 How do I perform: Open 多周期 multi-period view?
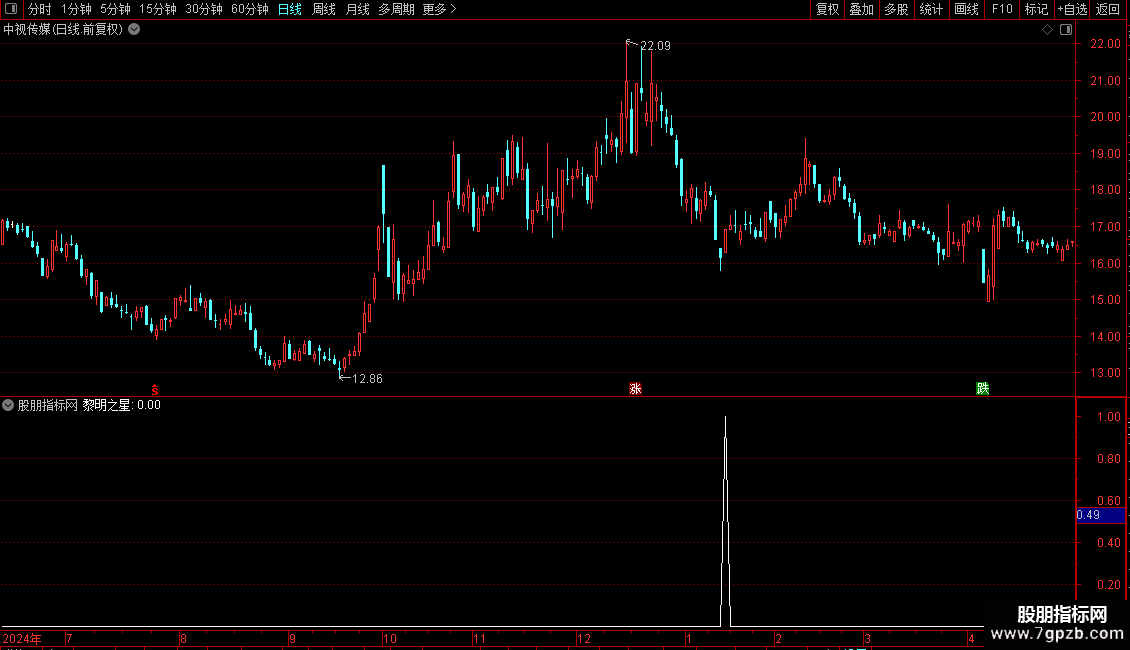point(396,9)
